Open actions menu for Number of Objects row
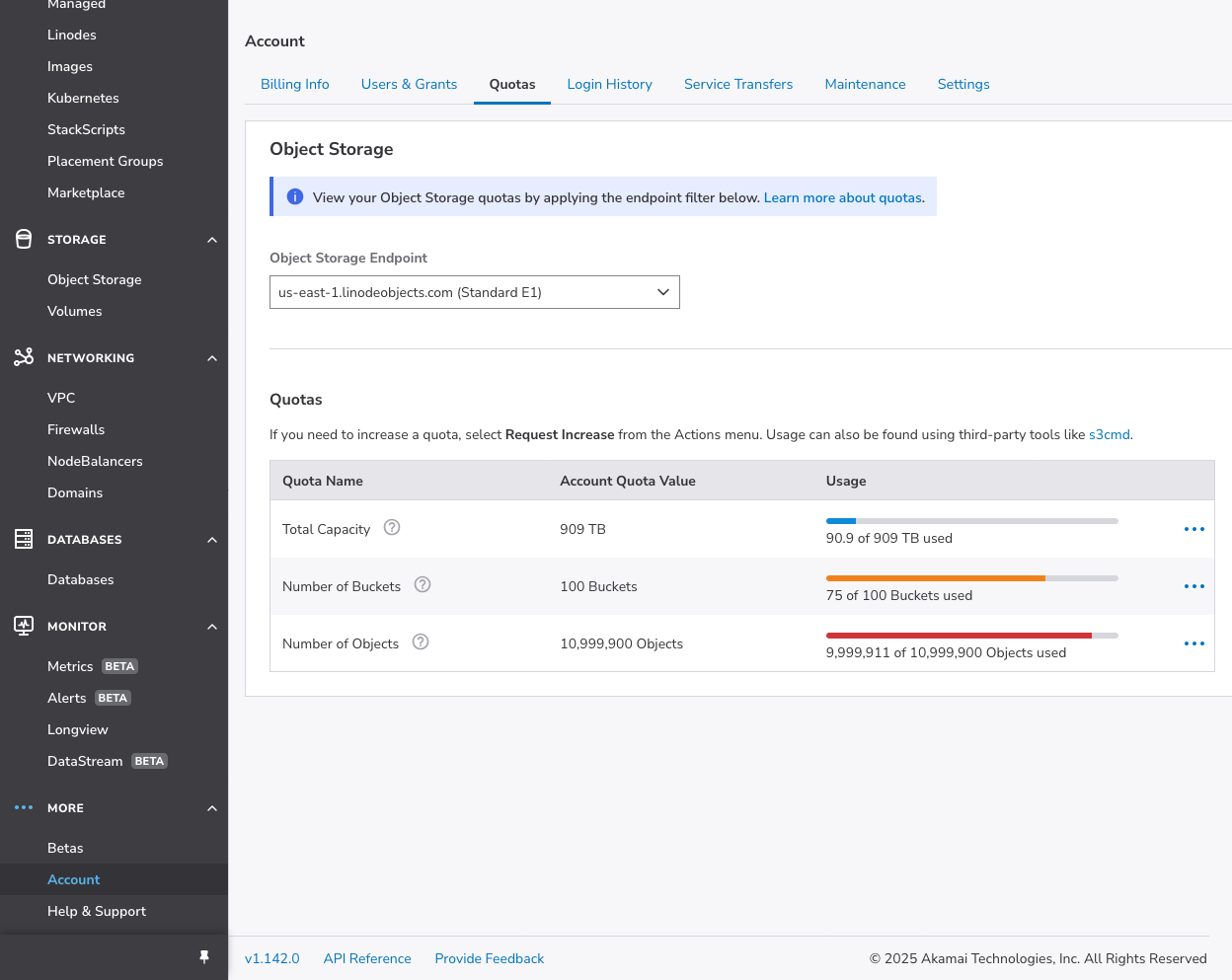This screenshot has height=980, width=1232. [x=1193, y=643]
